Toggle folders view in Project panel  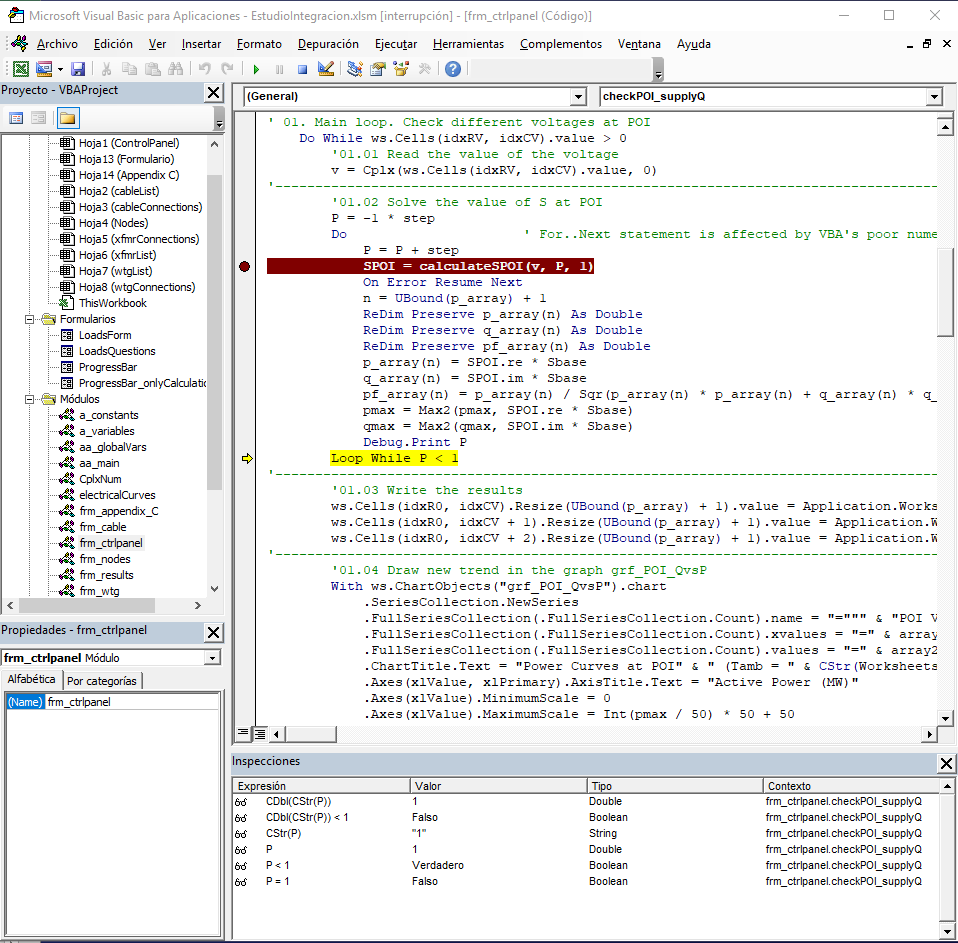click(67, 118)
